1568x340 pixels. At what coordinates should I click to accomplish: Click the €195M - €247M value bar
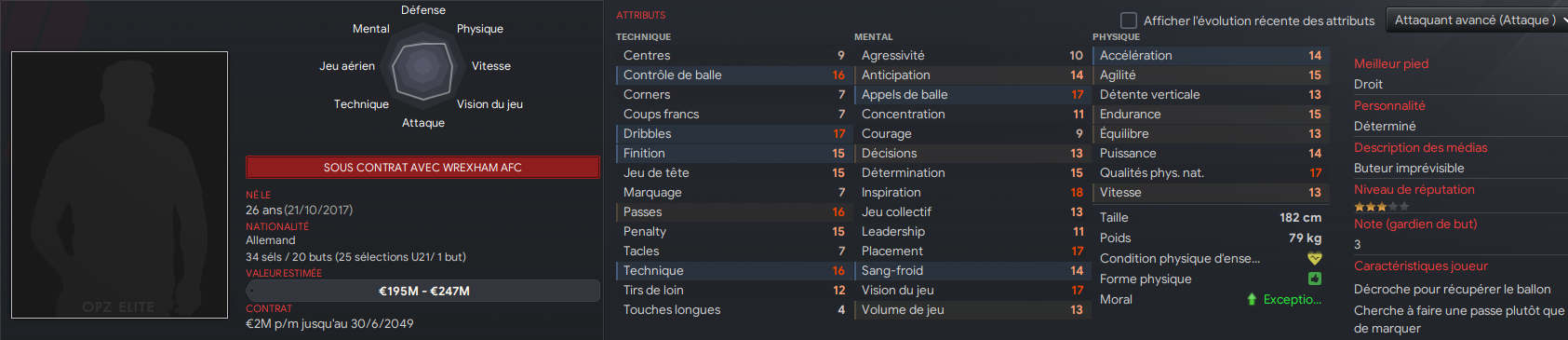[422, 291]
